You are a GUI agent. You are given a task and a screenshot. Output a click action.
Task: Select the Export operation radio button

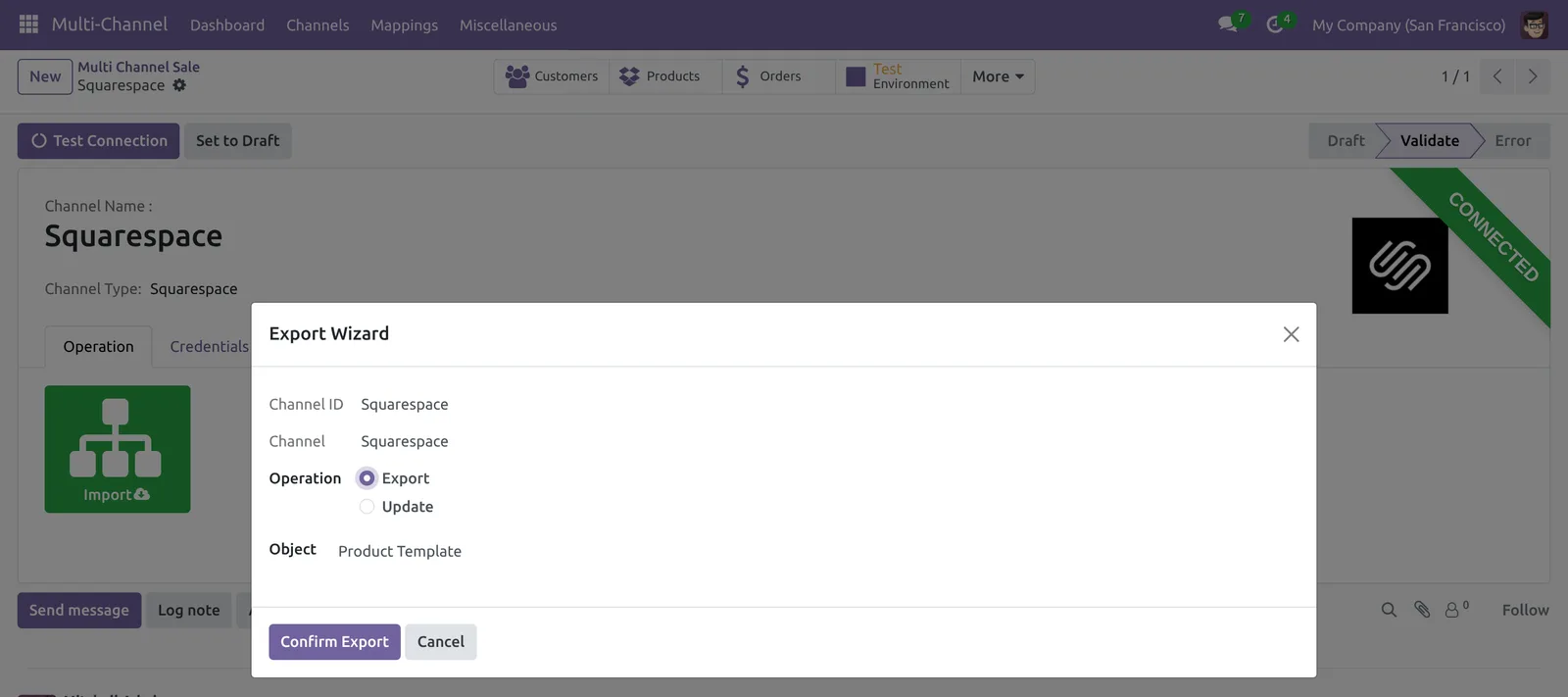pyautogui.click(x=367, y=478)
